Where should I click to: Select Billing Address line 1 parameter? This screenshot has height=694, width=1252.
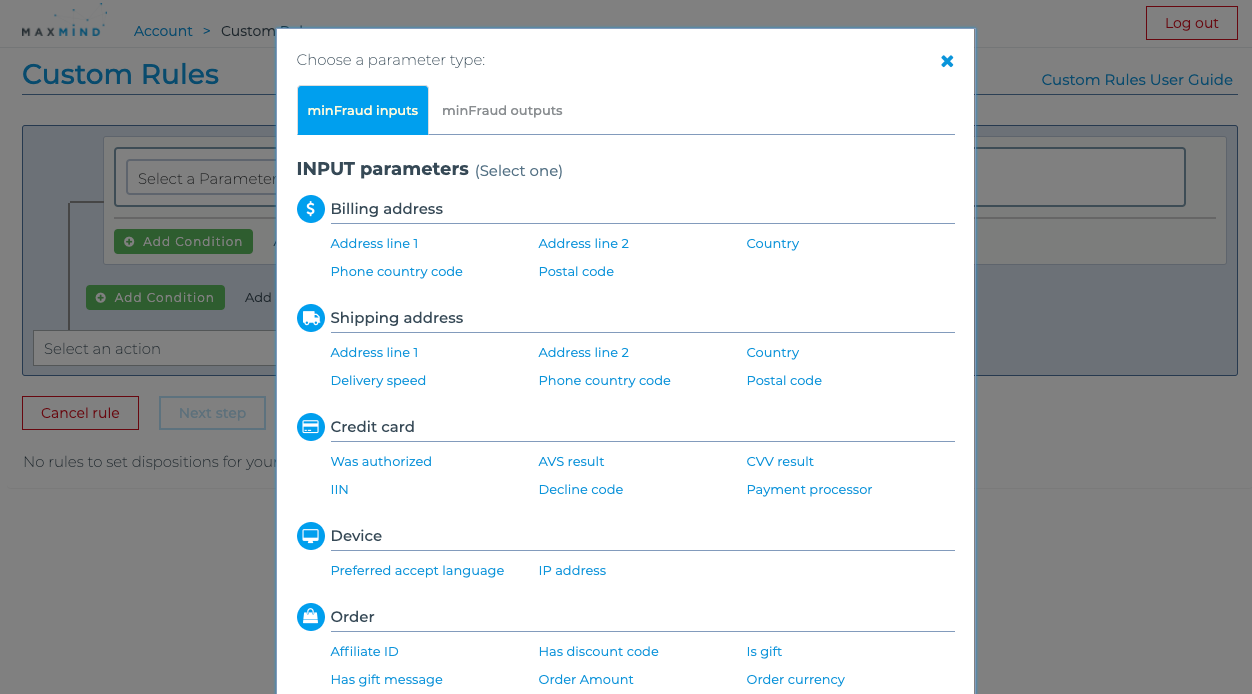(x=374, y=243)
